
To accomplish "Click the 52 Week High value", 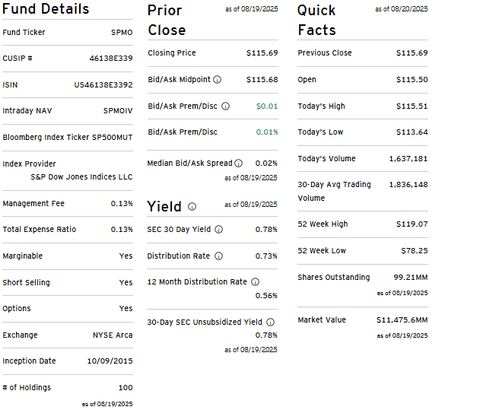I will [412, 224].
